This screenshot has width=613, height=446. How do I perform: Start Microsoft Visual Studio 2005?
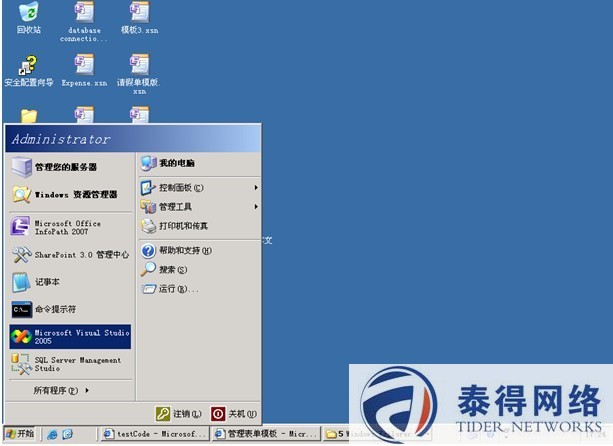[70, 337]
